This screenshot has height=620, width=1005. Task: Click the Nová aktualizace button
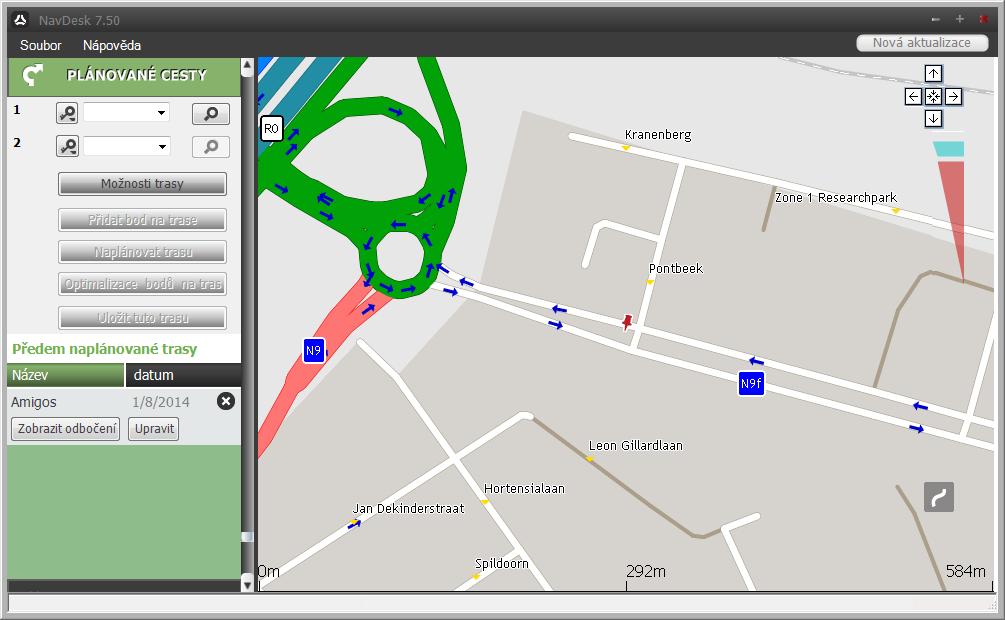click(x=922, y=43)
